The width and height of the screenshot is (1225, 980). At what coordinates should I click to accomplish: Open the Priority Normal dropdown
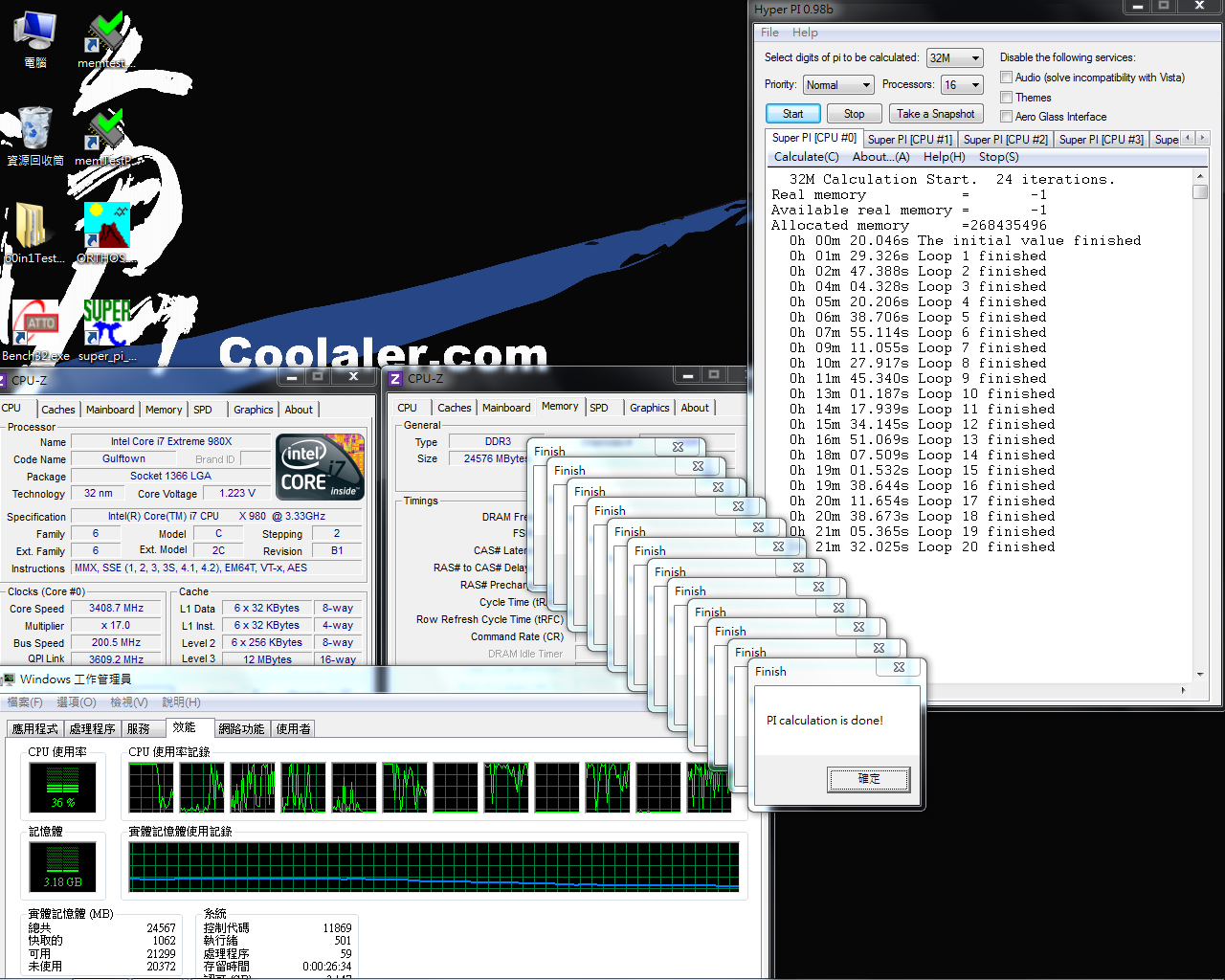pyautogui.click(x=838, y=85)
